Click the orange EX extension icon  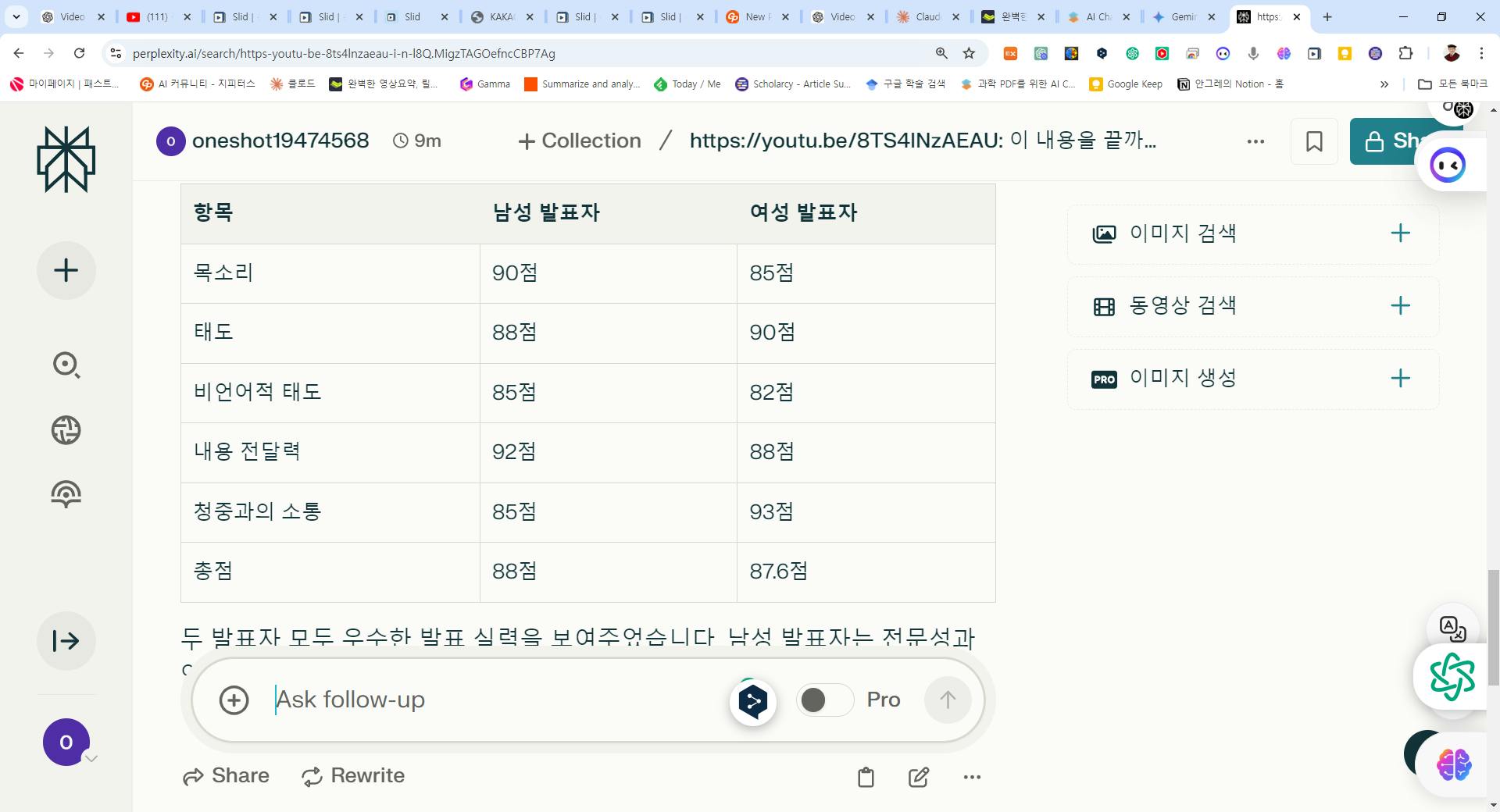click(x=1010, y=53)
